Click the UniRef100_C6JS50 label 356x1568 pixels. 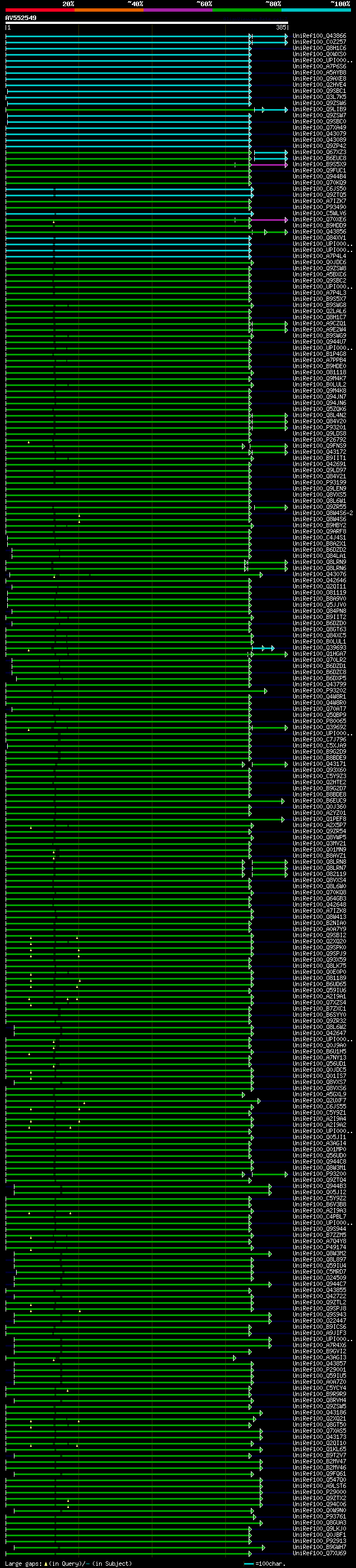(319, 189)
